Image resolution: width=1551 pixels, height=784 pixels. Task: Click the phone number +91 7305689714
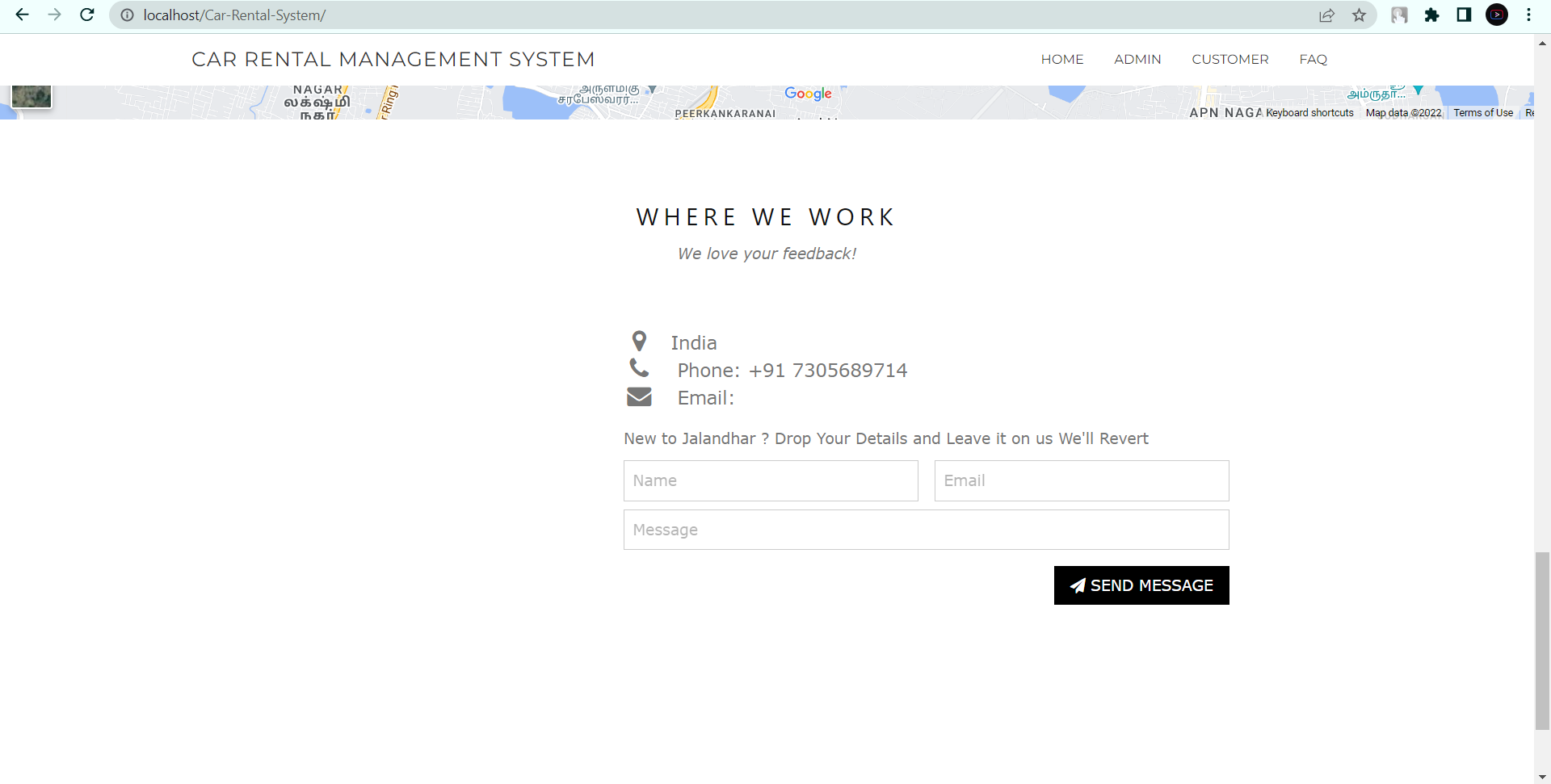(828, 371)
